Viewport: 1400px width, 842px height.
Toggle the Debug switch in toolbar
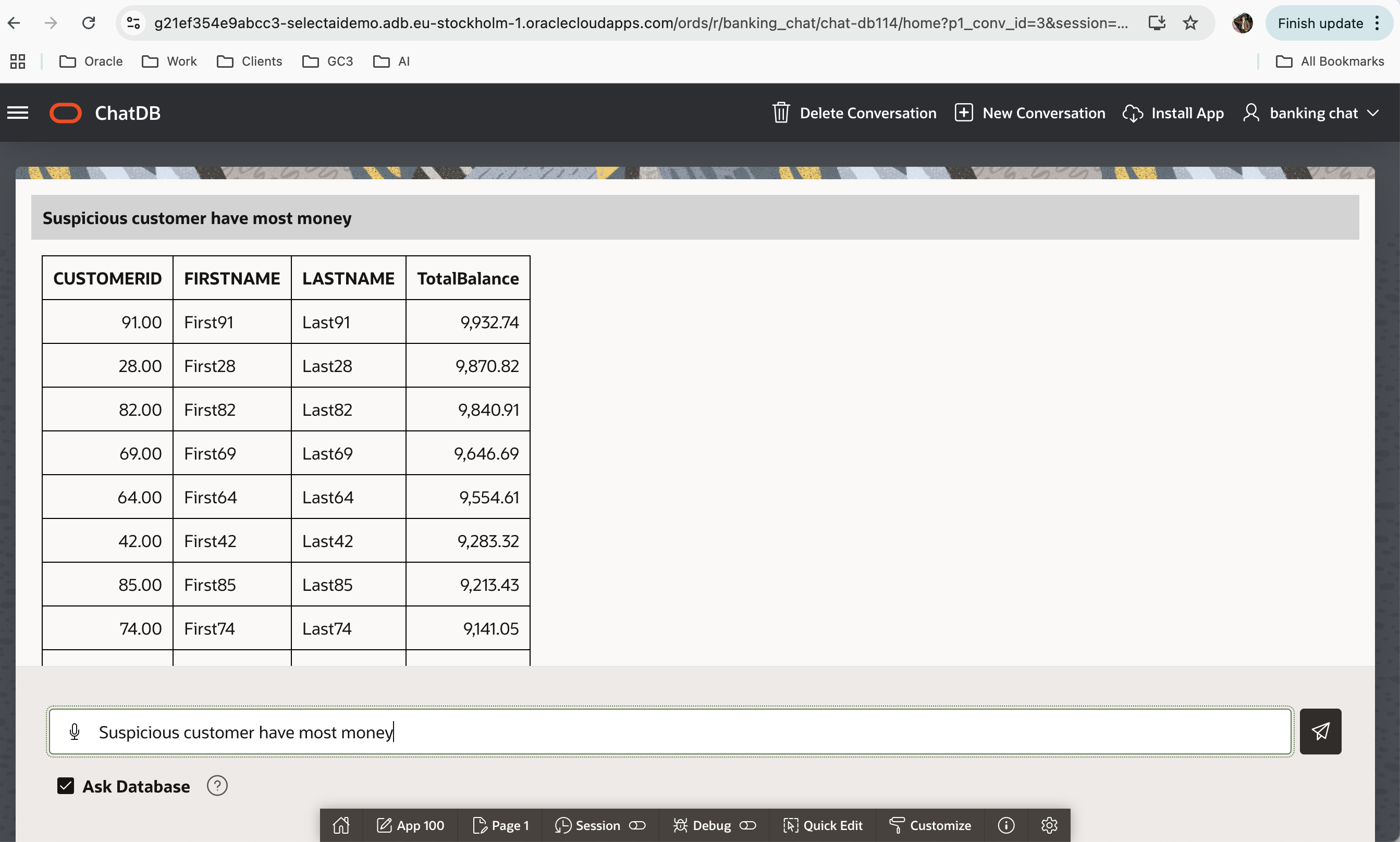pyautogui.click(x=747, y=825)
